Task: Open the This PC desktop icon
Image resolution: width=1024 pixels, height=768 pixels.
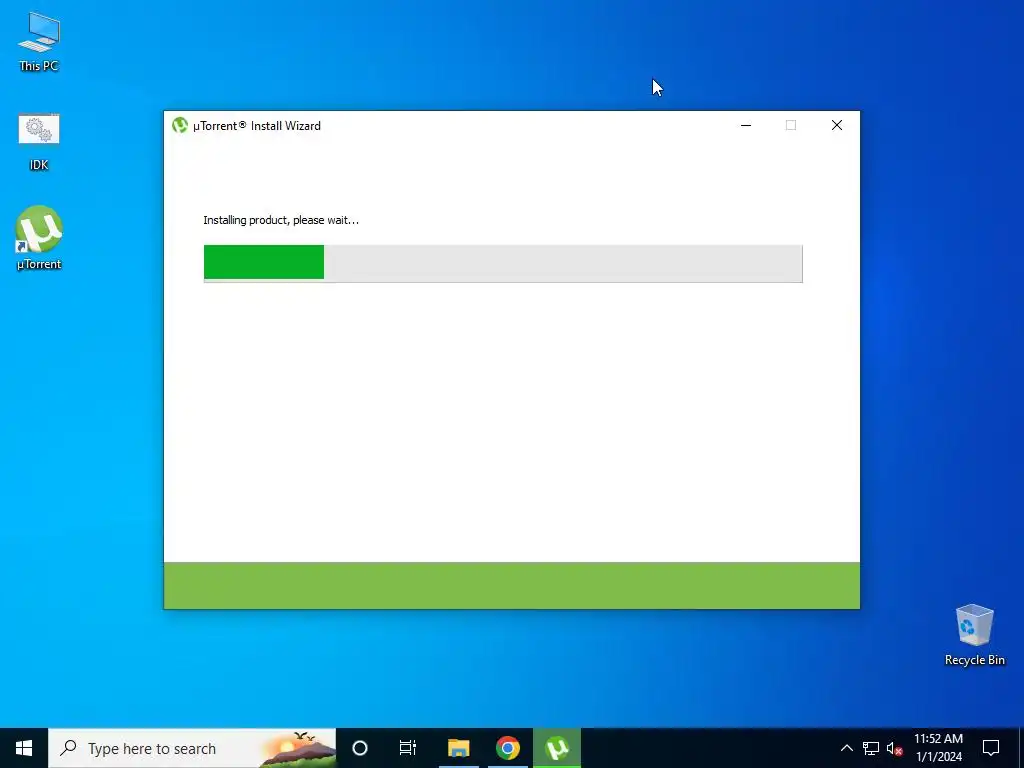Action: pyautogui.click(x=39, y=42)
